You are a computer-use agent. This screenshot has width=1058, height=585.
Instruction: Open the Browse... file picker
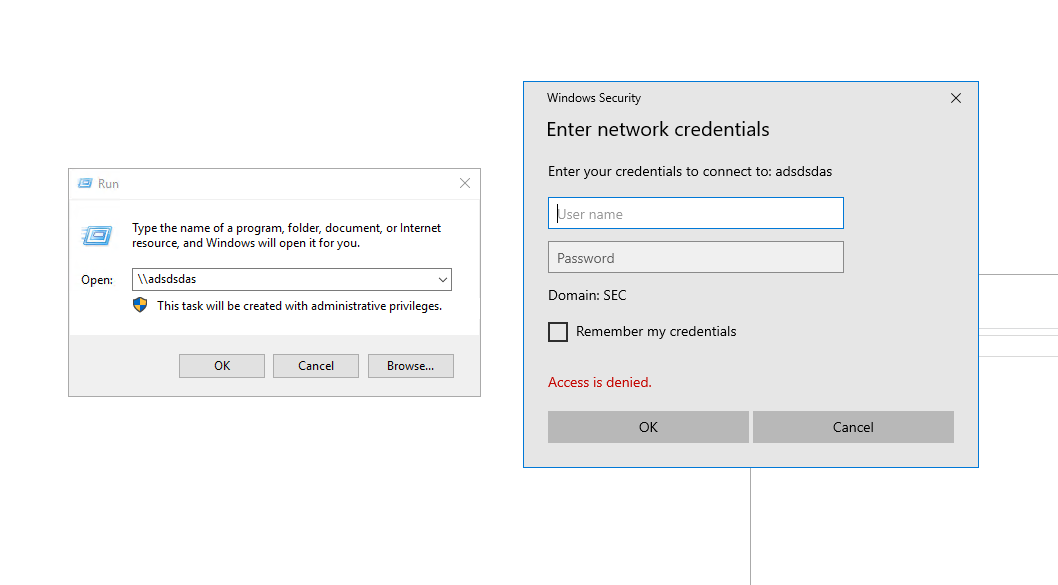pyautogui.click(x=410, y=366)
